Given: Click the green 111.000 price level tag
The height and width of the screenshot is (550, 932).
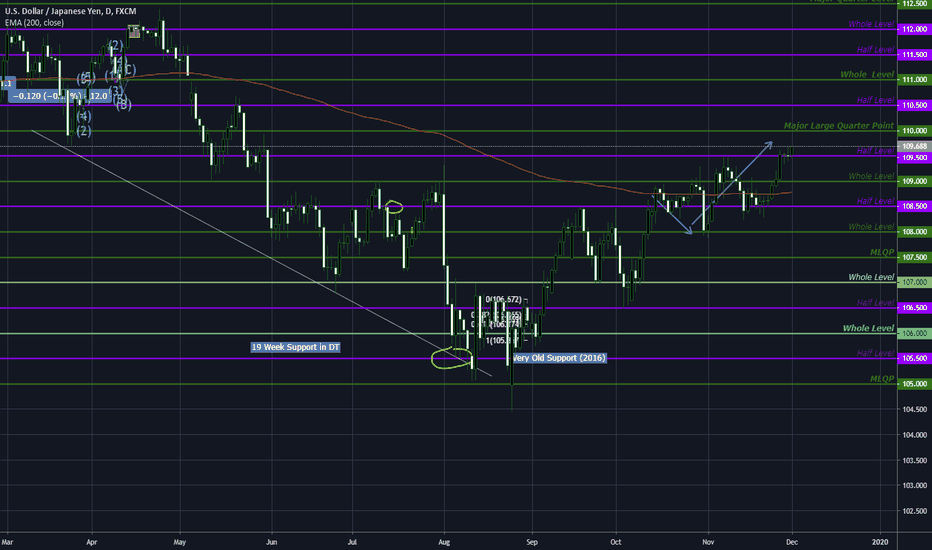Looking at the screenshot, I should 915,80.
